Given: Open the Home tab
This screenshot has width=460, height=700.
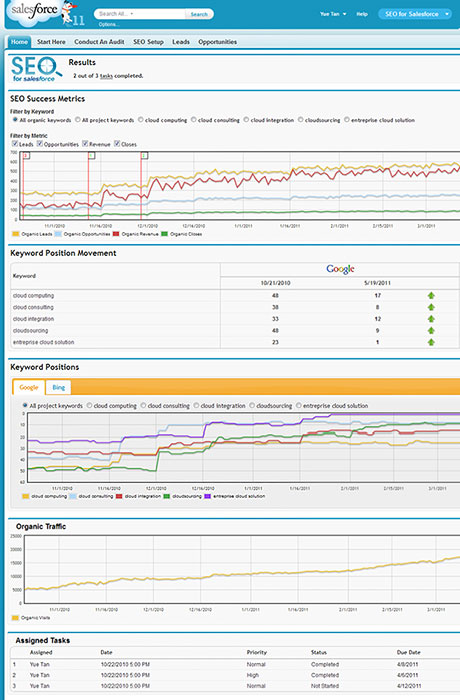Looking at the screenshot, I should click(x=19, y=42).
